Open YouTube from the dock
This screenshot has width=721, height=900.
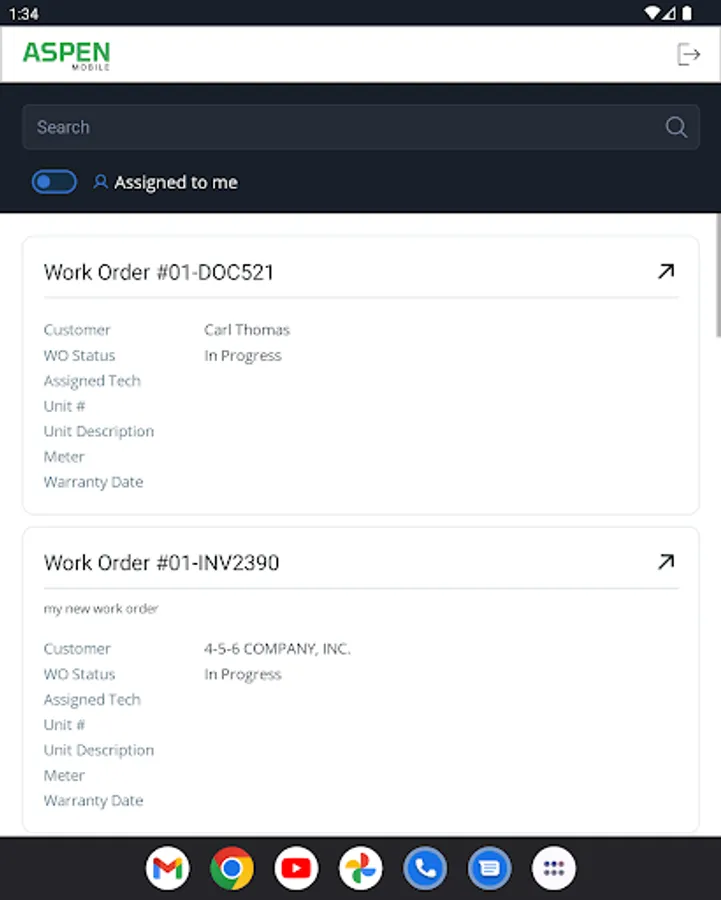296,868
